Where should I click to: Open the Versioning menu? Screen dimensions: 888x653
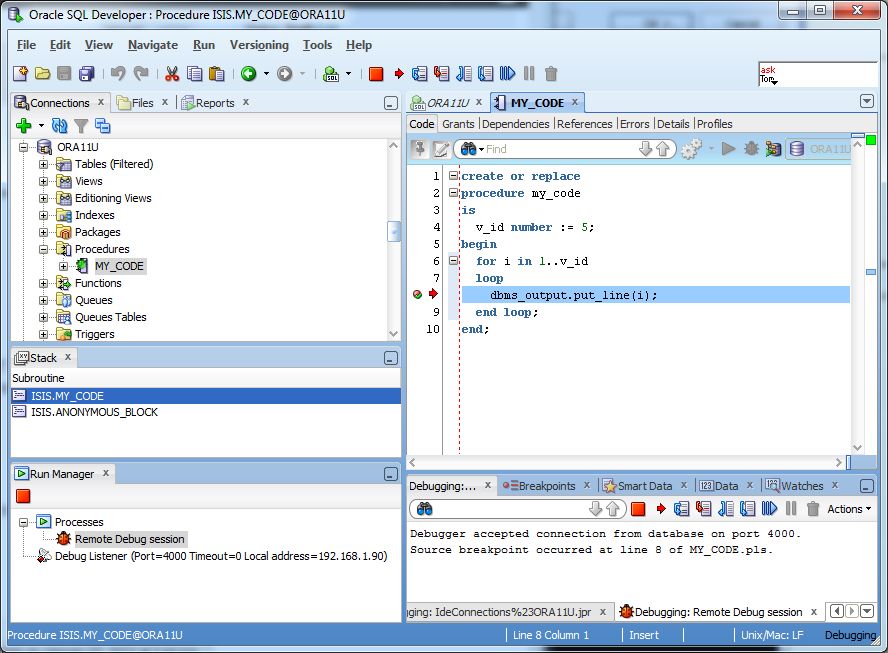259,45
